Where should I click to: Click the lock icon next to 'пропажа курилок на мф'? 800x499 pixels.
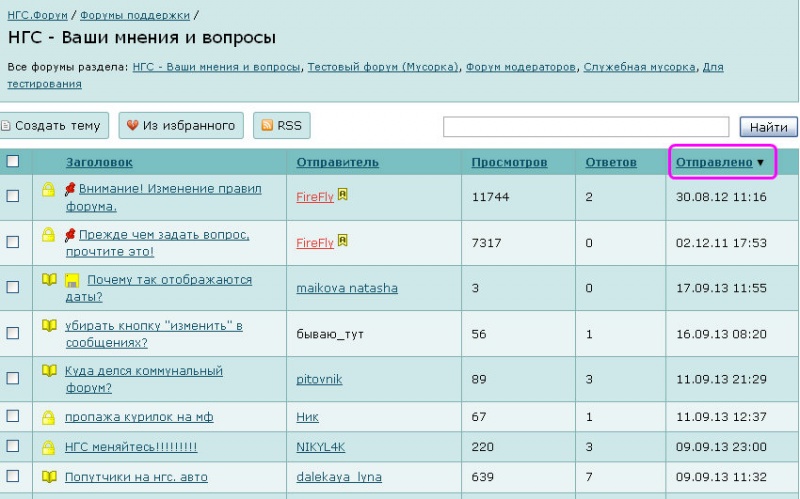click(48, 417)
